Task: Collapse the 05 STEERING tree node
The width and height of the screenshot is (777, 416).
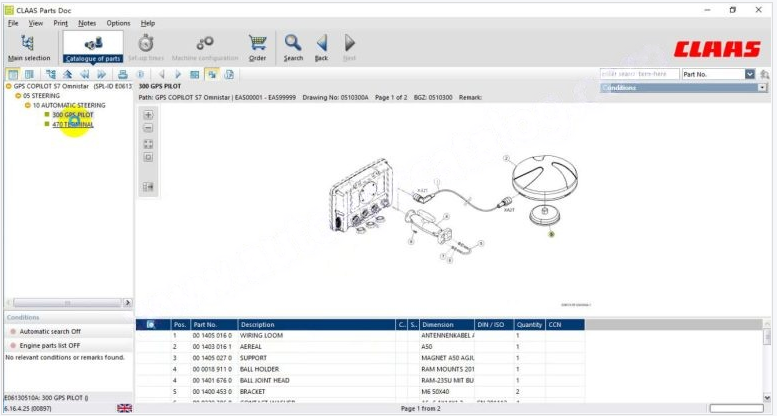Action: [18, 95]
